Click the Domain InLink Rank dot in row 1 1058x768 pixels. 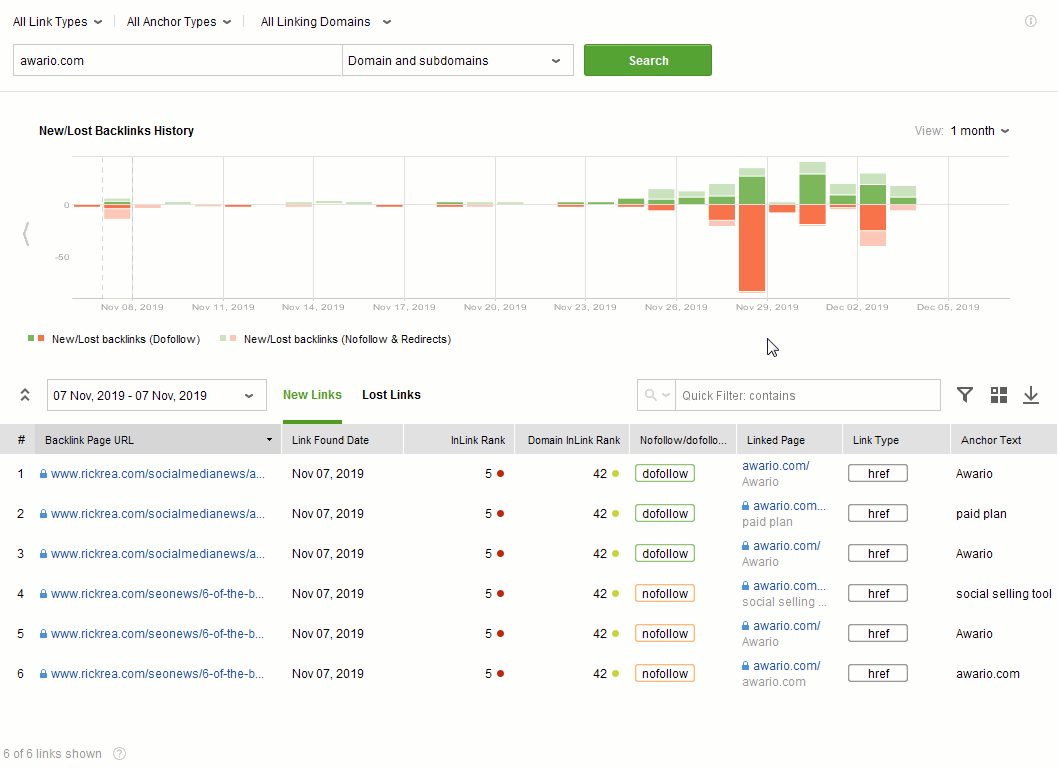pos(615,474)
